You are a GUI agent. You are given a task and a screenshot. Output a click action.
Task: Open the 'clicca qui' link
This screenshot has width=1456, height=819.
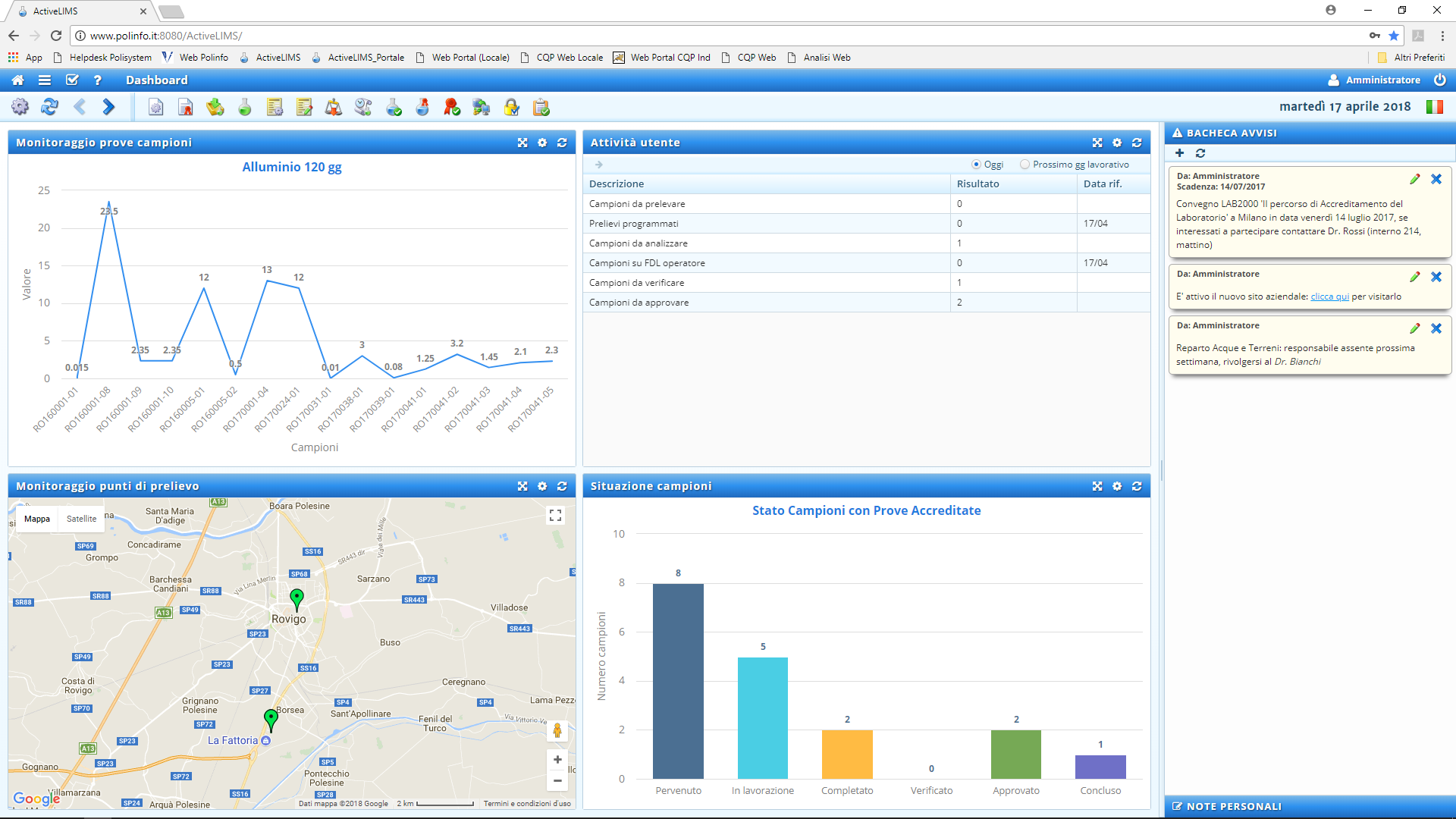[x=1329, y=297]
